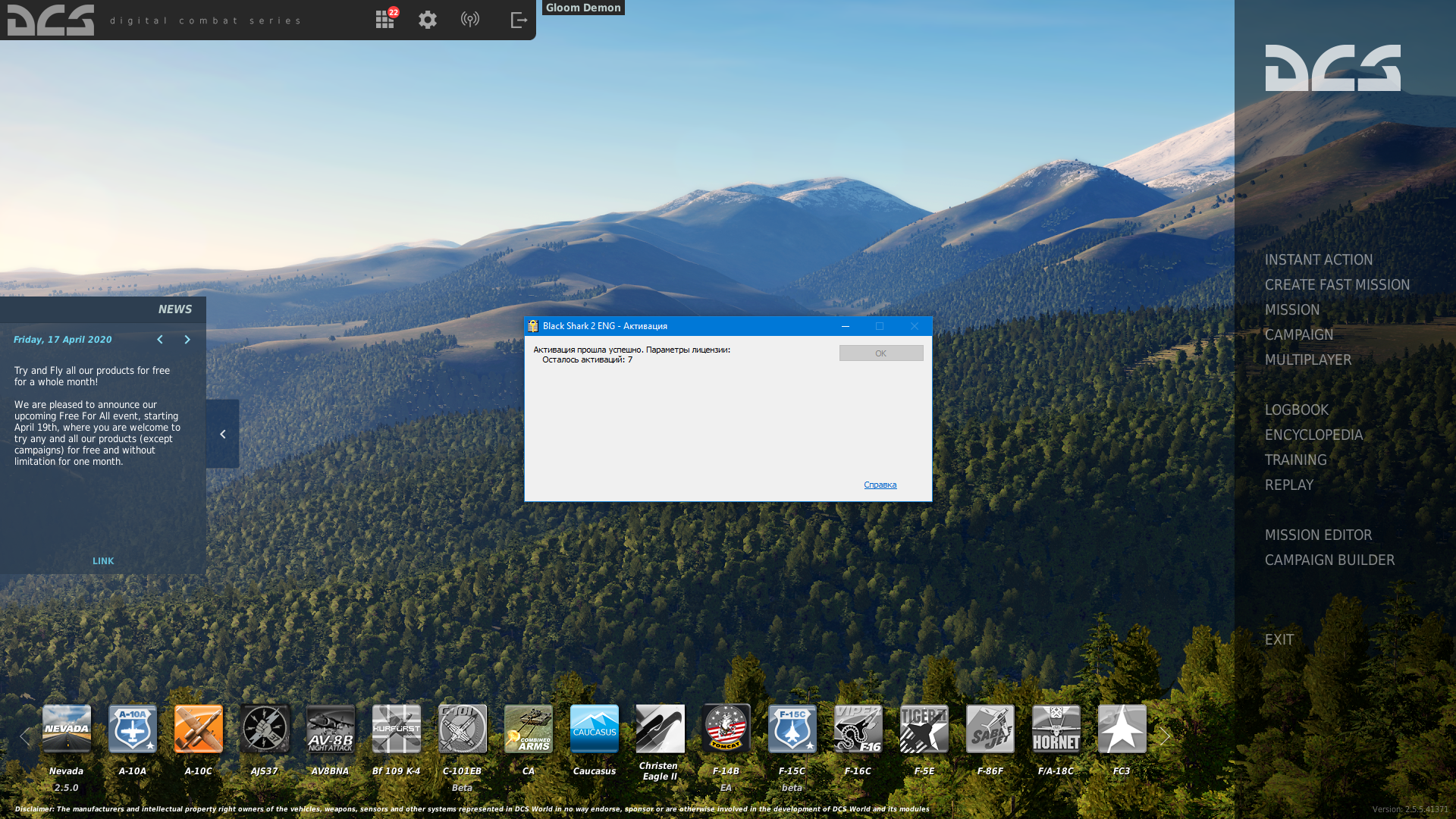Click the Black Shark activation dialog title icon
1456x819 pixels.
tap(533, 326)
